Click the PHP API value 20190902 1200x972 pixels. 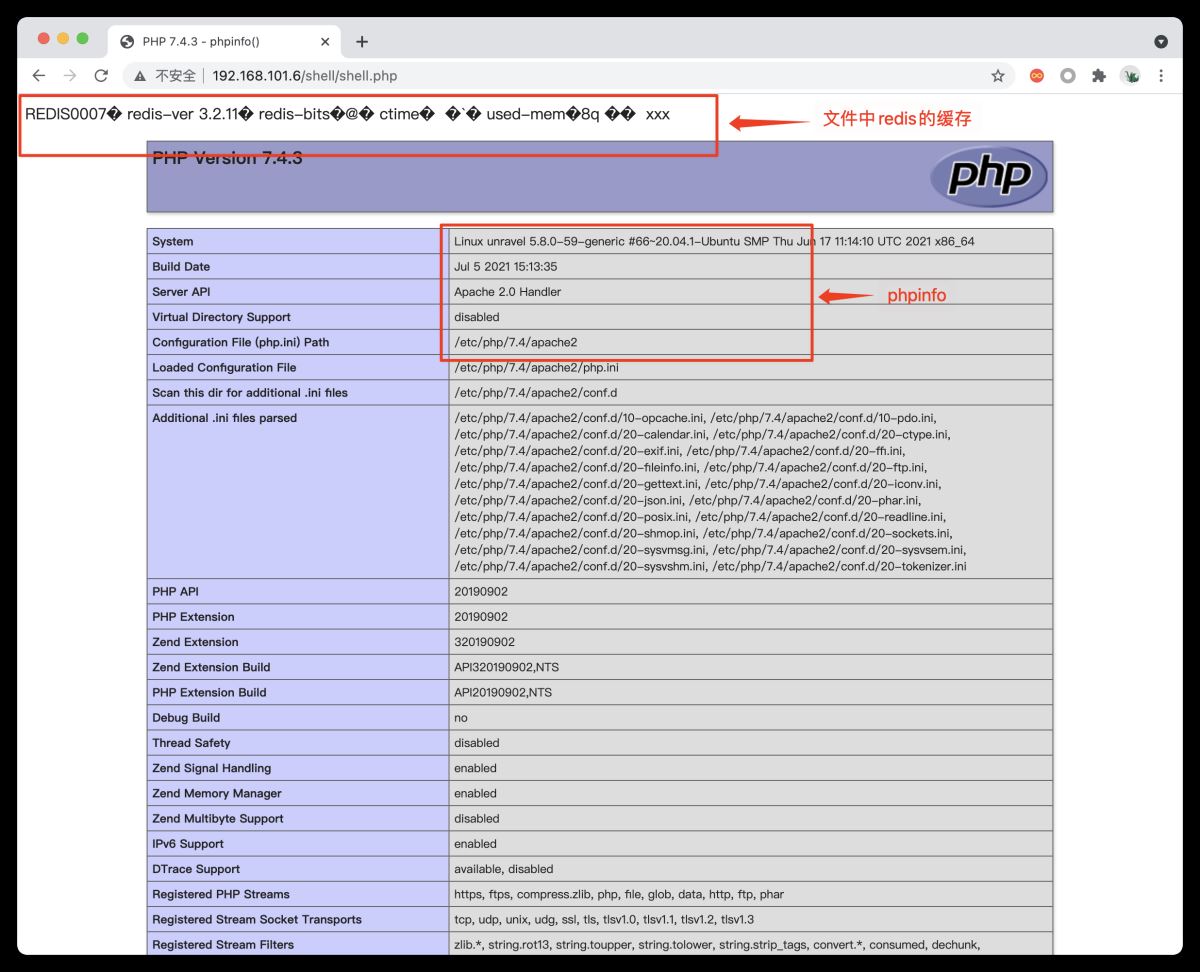pyautogui.click(x=481, y=592)
